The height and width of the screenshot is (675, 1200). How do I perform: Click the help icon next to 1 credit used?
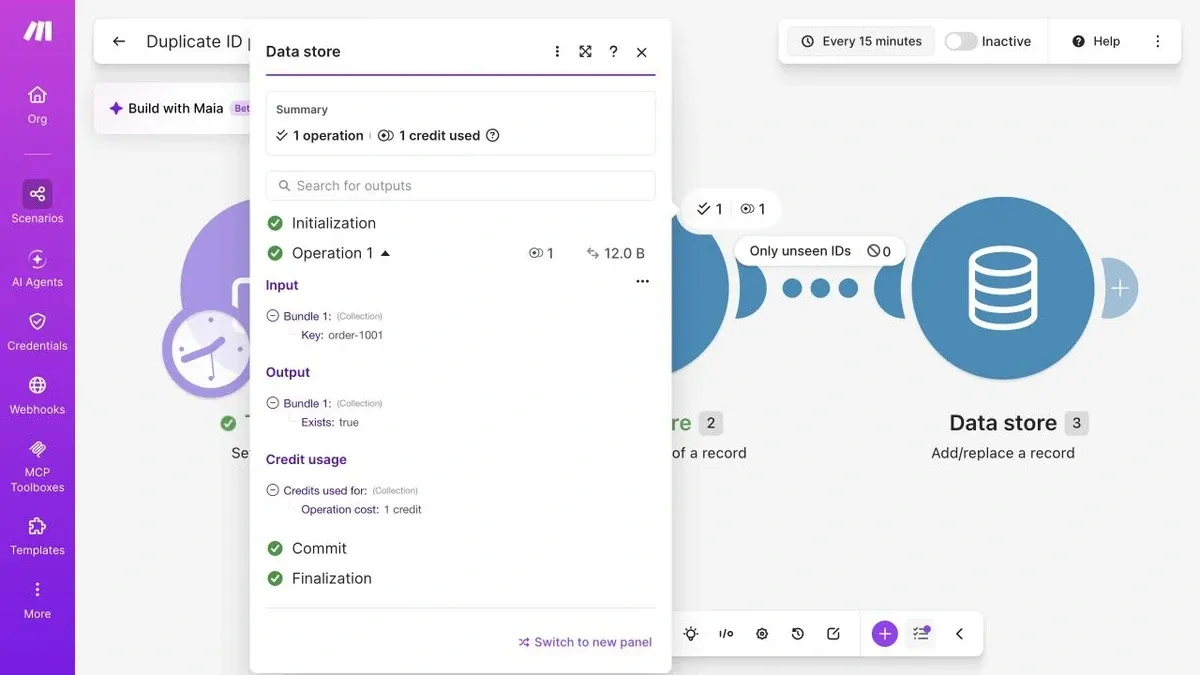click(492, 136)
